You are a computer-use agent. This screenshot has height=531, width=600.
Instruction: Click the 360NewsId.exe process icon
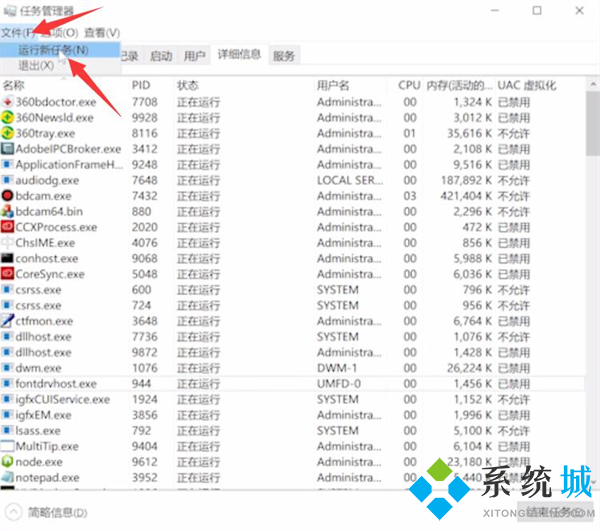click(x=7, y=118)
